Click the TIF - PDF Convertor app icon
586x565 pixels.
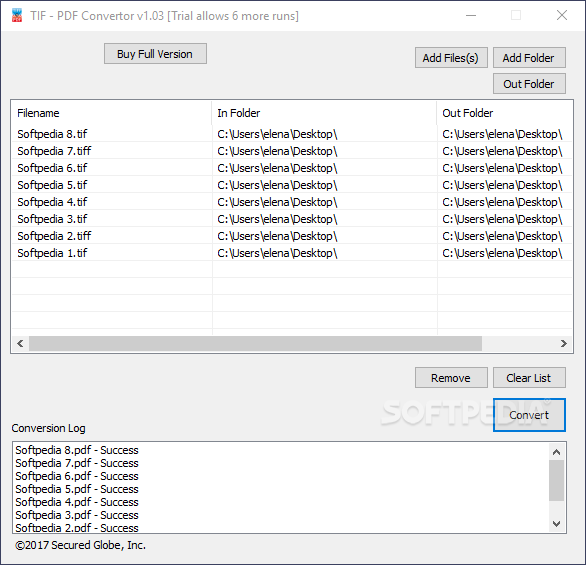pos(17,15)
